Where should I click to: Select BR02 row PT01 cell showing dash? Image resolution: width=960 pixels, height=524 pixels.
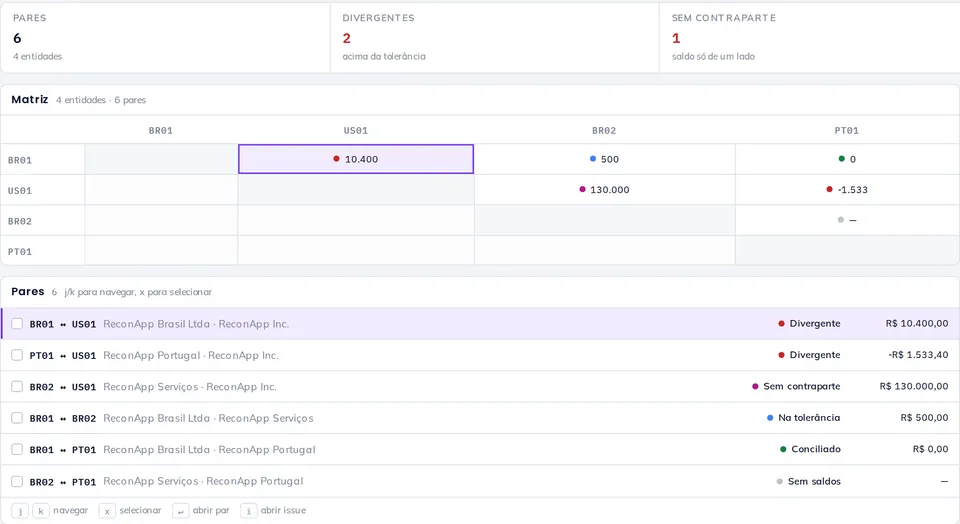pyautogui.click(x=847, y=220)
